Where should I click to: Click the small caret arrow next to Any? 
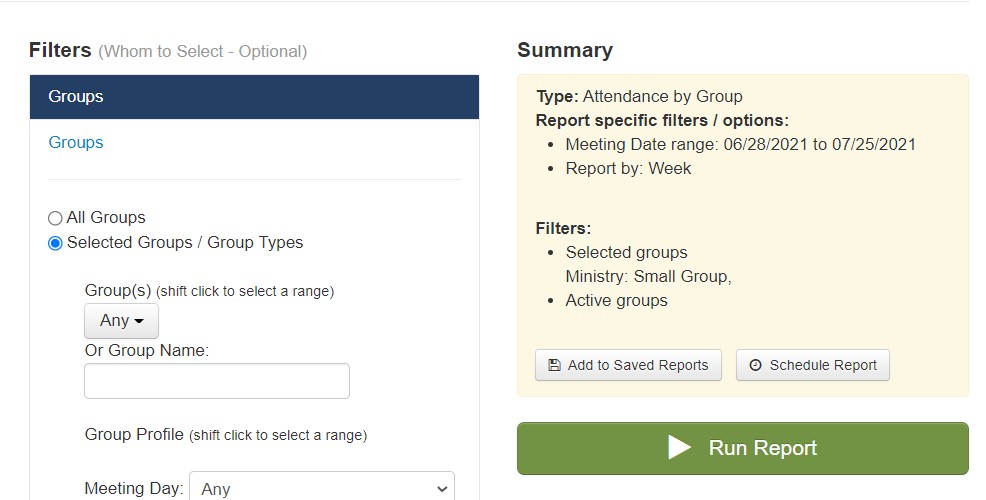[x=139, y=321]
